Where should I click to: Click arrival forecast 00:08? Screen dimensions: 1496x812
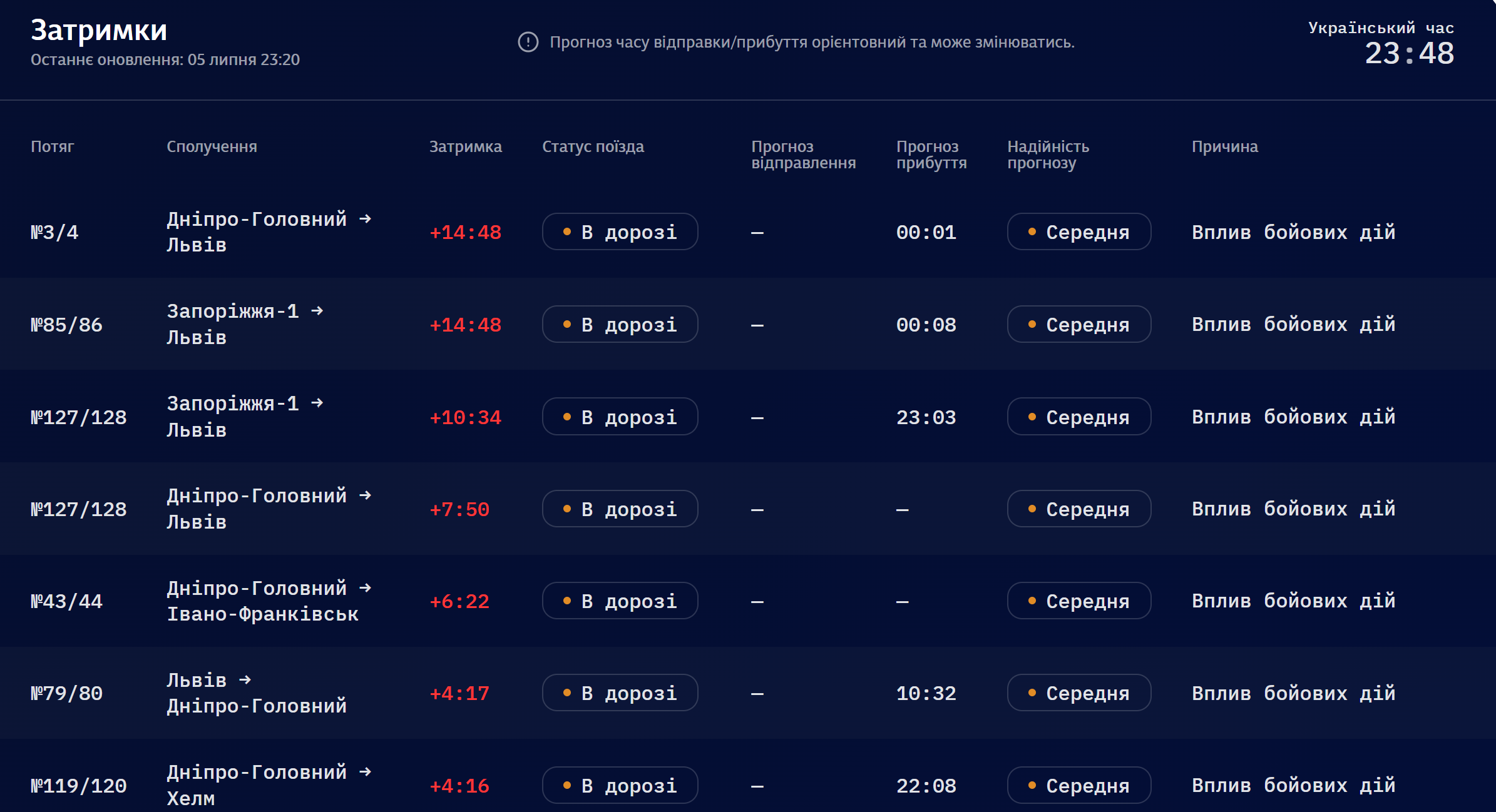(x=926, y=325)
